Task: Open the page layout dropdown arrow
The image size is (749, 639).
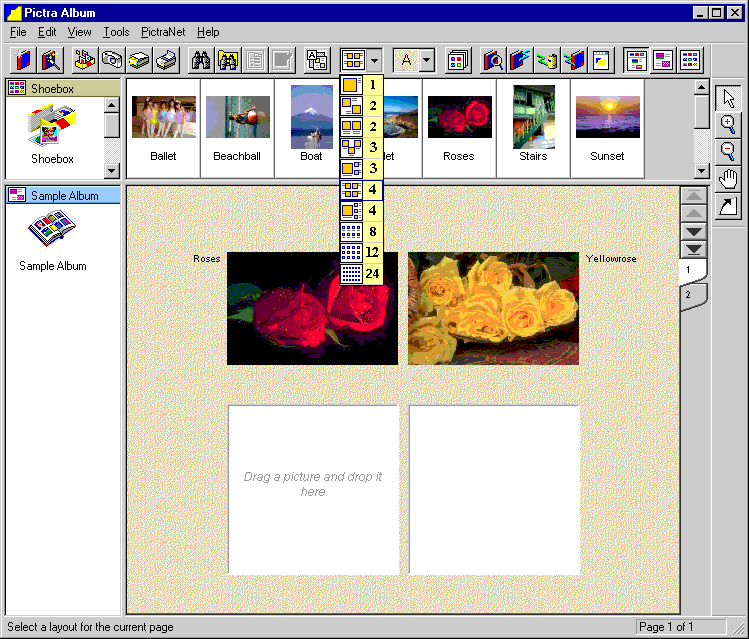Action: [x=374, y=60]
